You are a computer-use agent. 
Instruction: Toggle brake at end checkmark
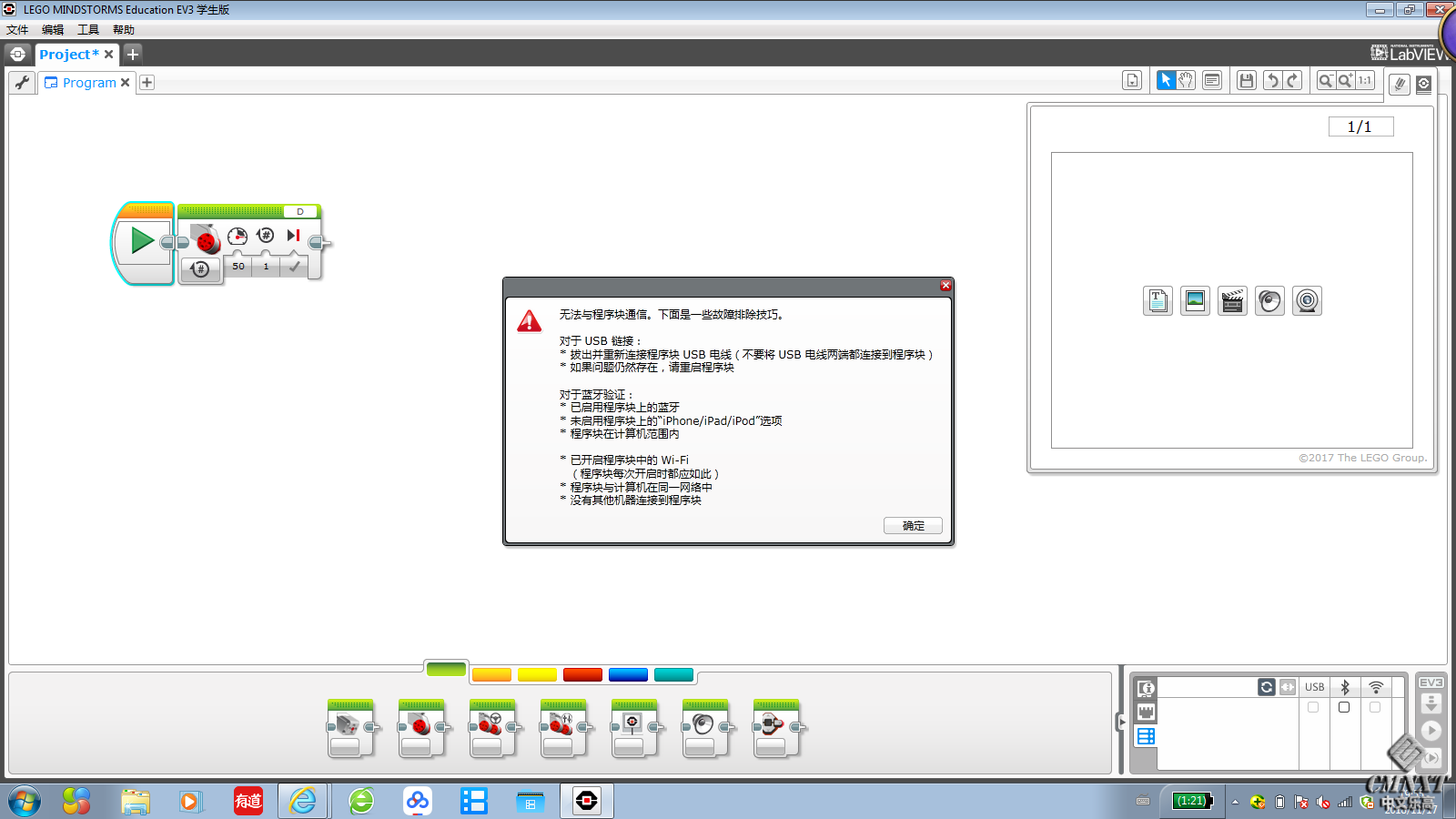(x=294, y=267)
